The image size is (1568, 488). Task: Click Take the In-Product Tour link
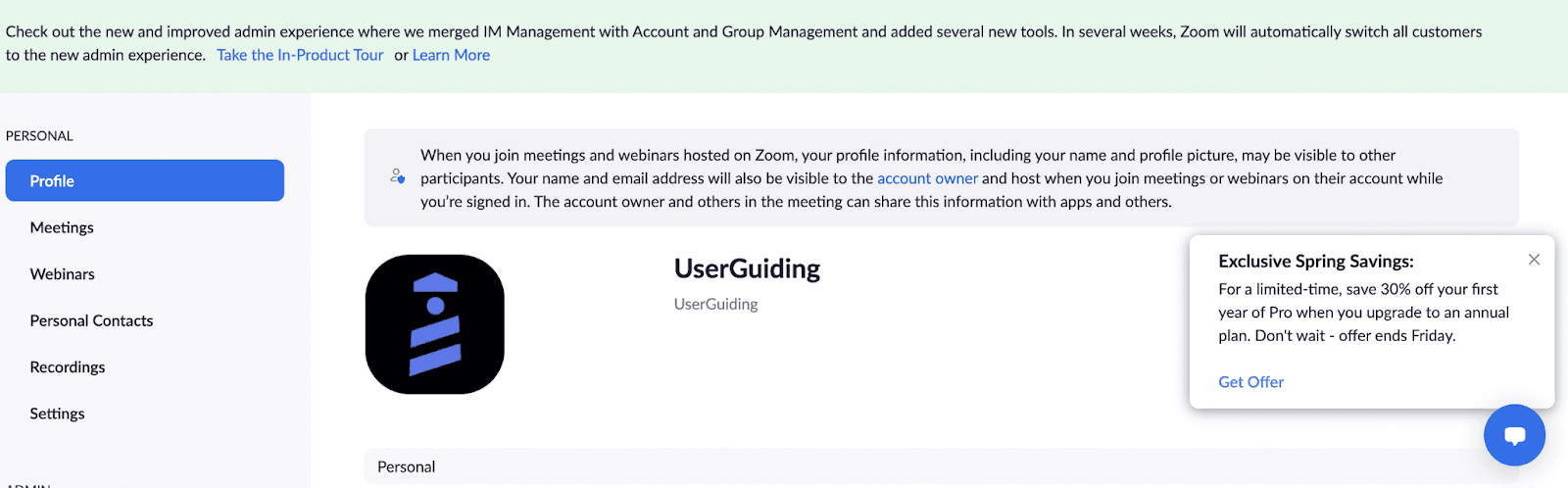pos(300,55)
